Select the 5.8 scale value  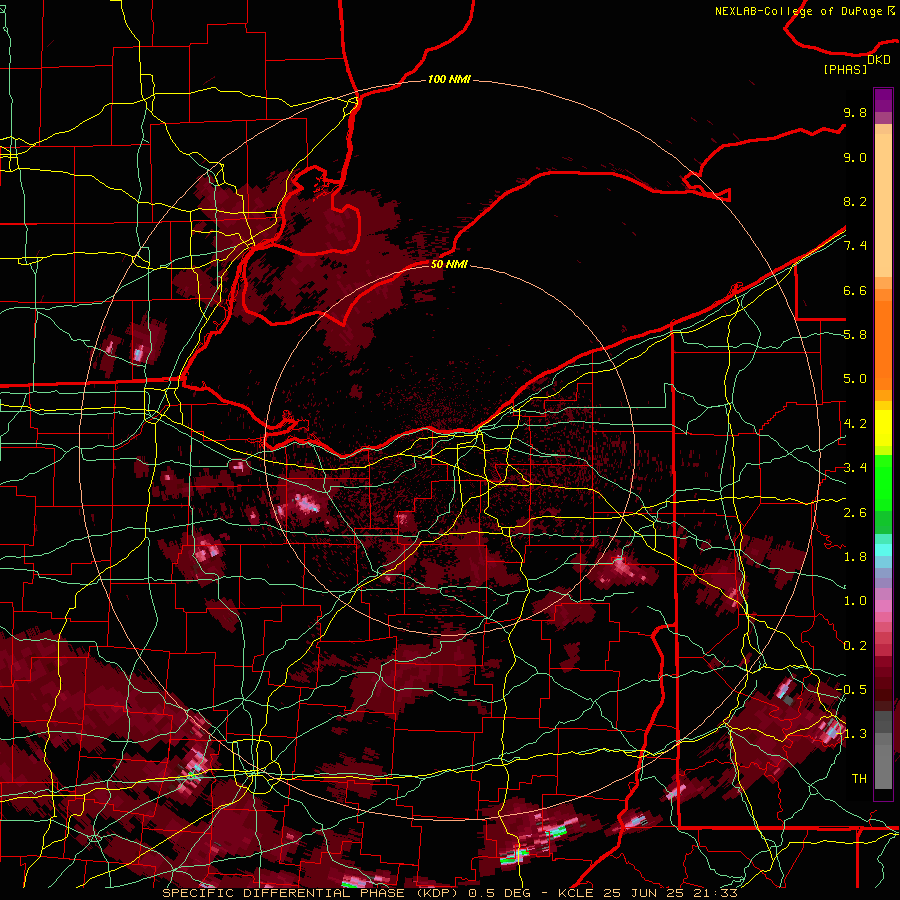point(855,335)
